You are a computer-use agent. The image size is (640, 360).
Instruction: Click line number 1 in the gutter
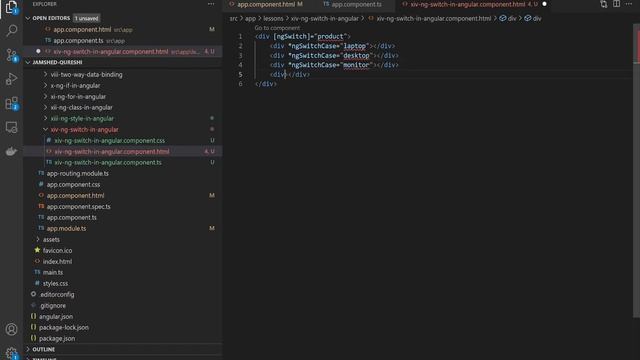pyautogui.click(x=240, y=36)
